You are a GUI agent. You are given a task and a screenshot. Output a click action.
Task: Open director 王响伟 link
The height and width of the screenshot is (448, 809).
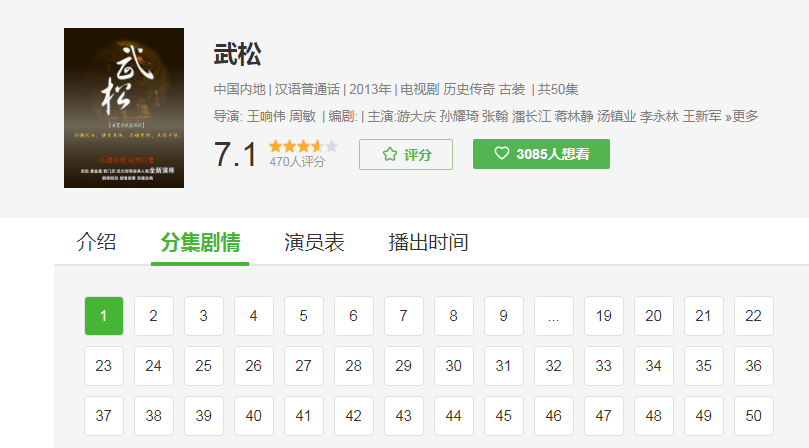click(266, 116)
